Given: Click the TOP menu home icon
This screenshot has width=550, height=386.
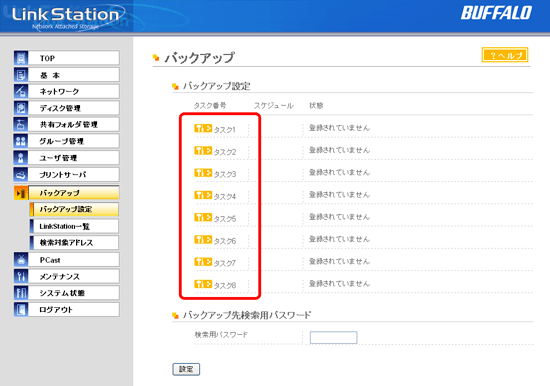Looking at the screenshot, I should pyautogui.click(x=21, y=58).
